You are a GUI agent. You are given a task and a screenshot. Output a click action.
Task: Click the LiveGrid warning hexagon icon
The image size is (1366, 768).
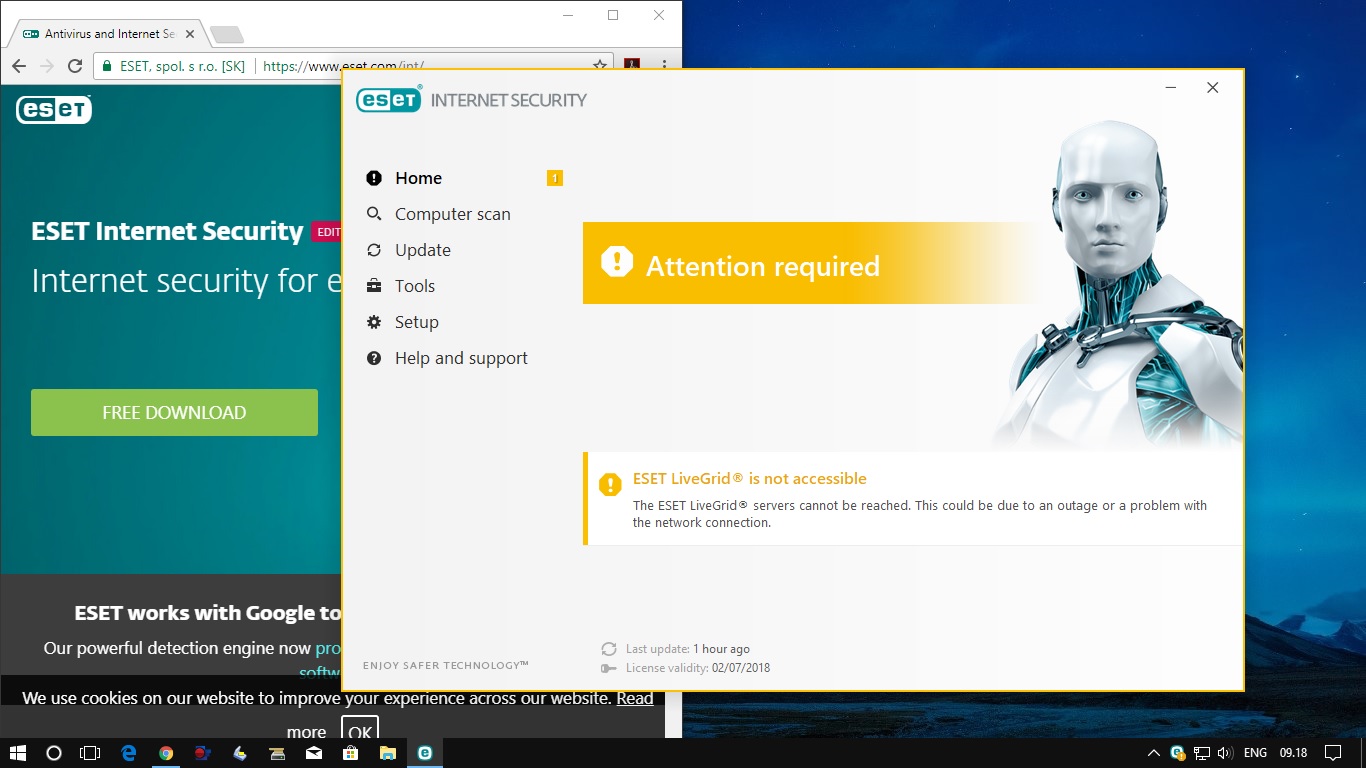click(610, 485)
